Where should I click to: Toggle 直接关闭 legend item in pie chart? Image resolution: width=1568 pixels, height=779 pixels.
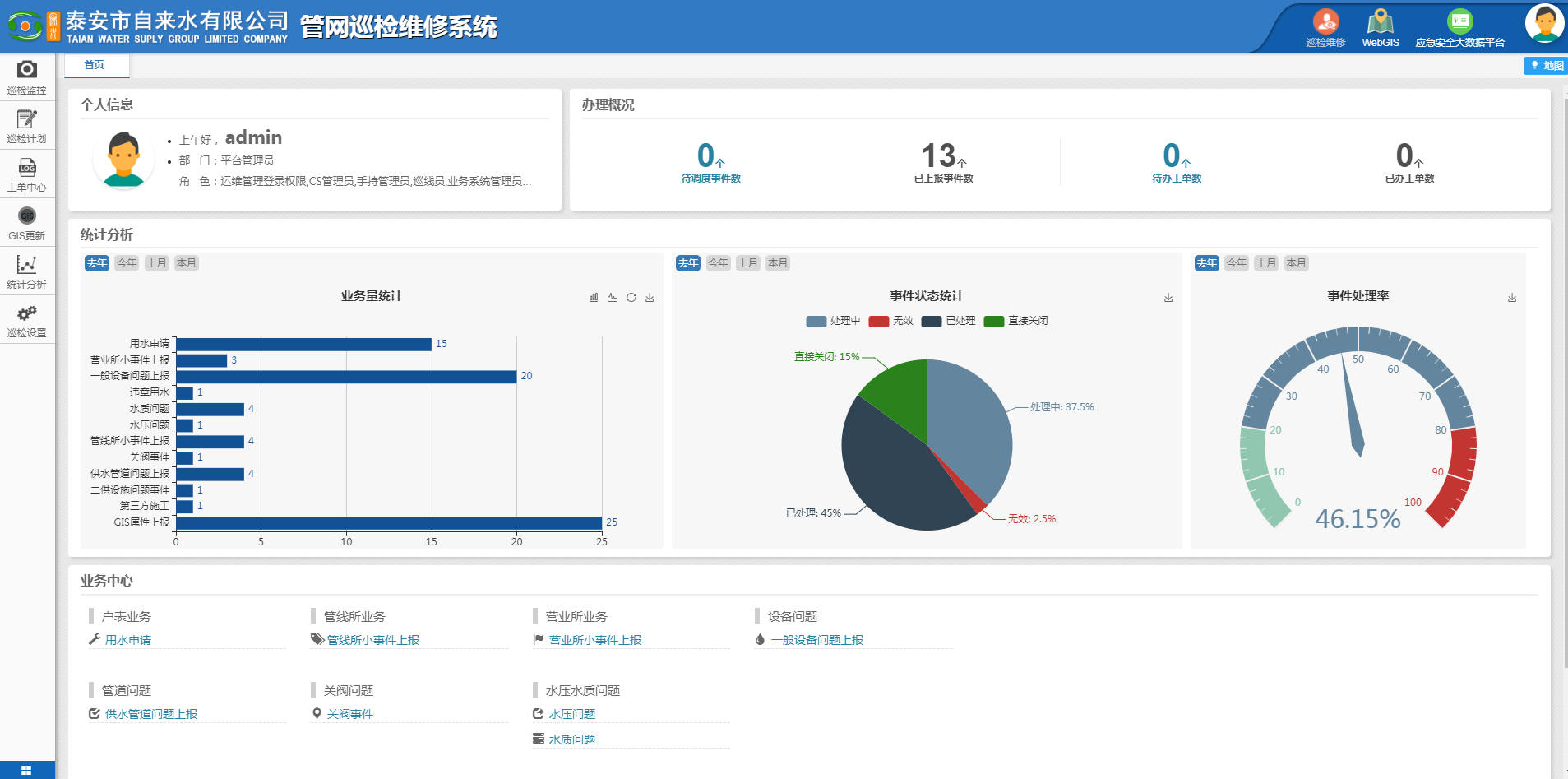(x=1016, y=321)
